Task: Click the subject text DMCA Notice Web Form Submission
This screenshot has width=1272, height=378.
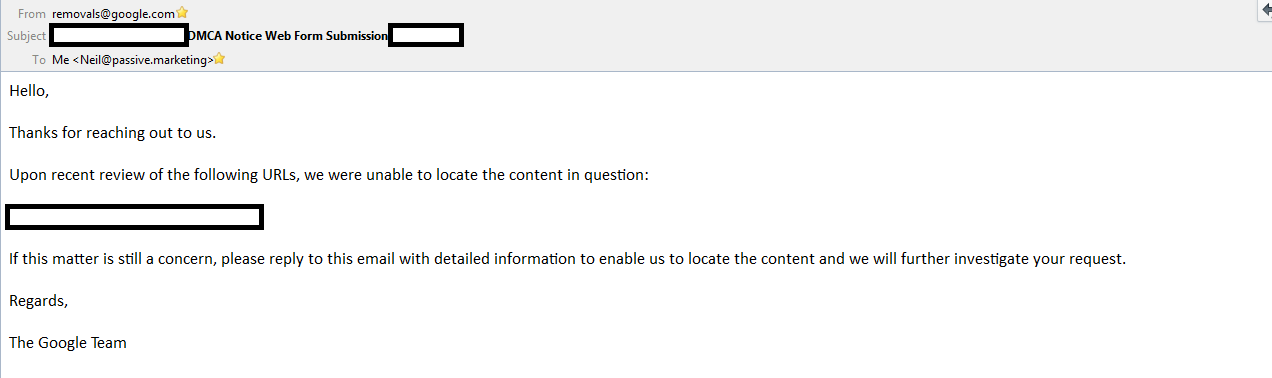Action: [x=288, y=36]
